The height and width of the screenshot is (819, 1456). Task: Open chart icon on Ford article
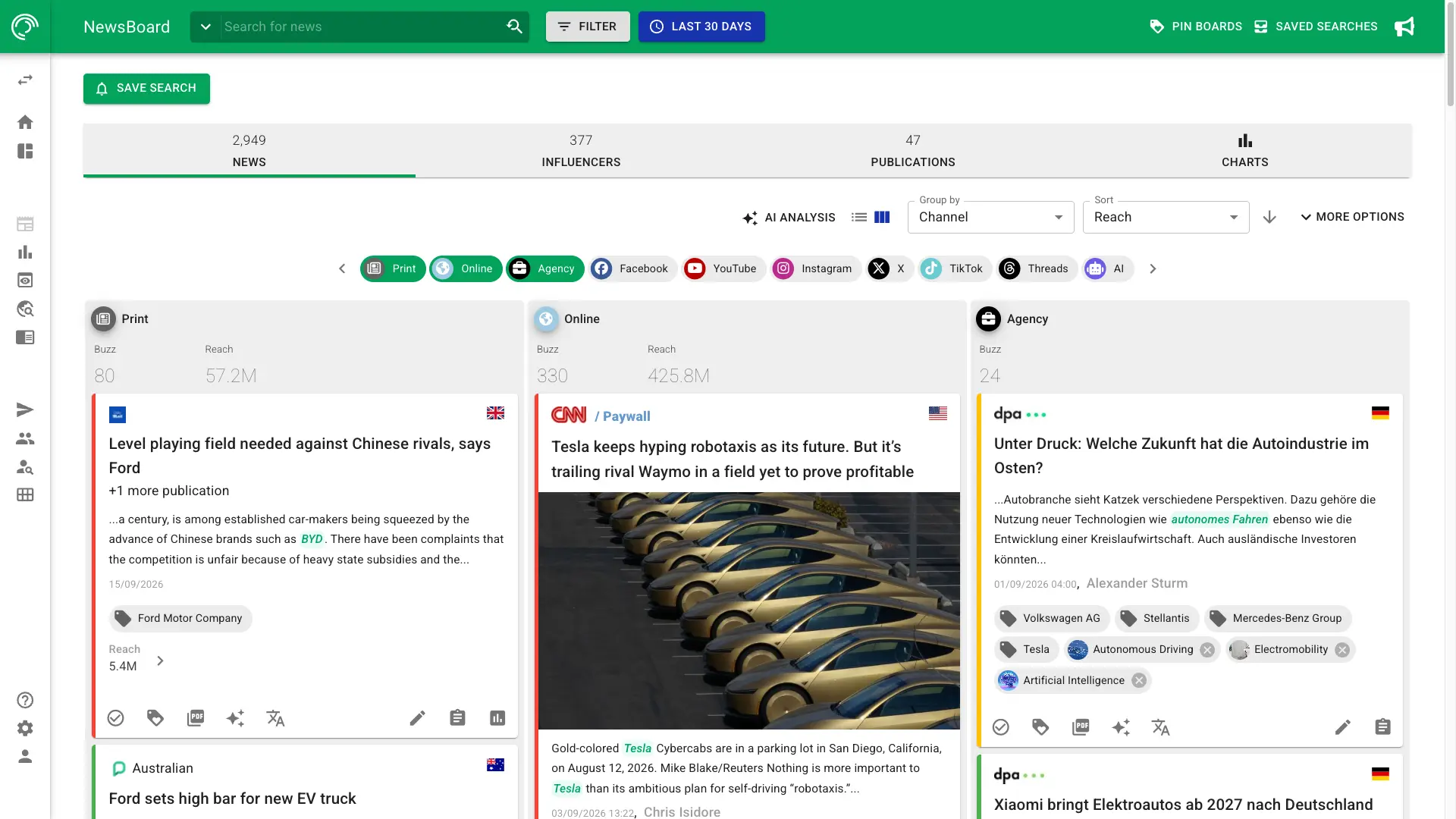click(x=497, y=718)
